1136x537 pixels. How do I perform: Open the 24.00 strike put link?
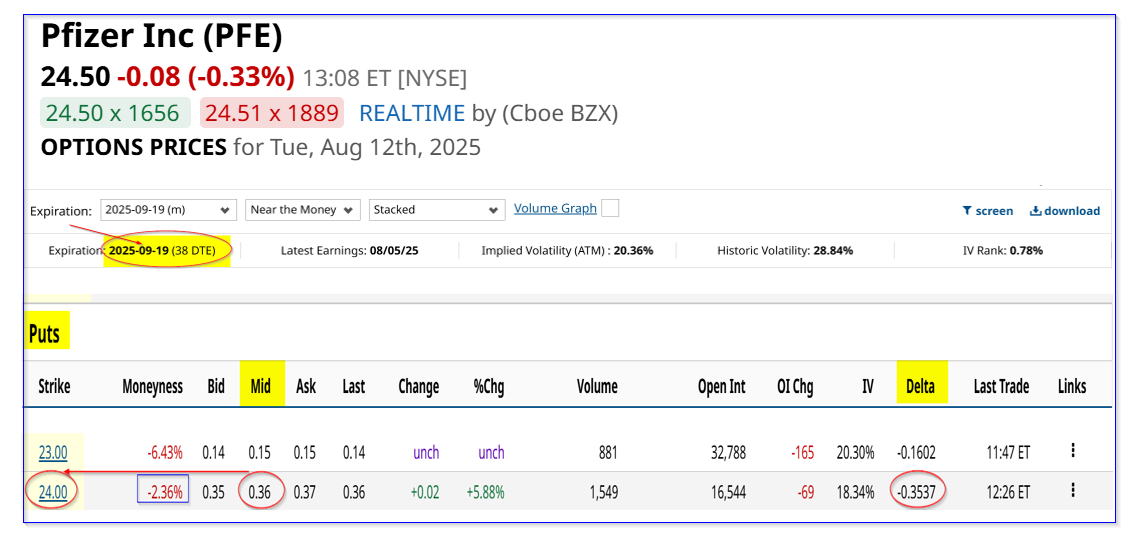click(53, 492)
